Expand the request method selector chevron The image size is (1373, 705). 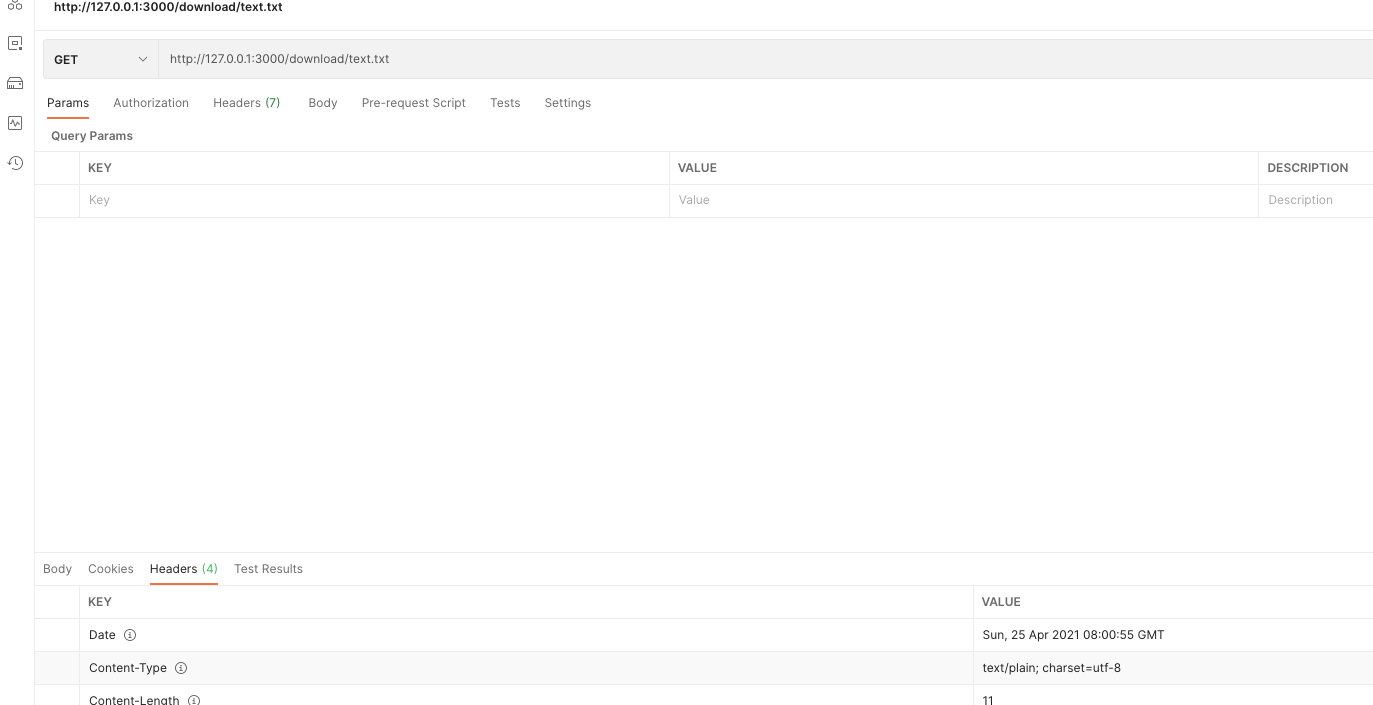tap(143, 59)
